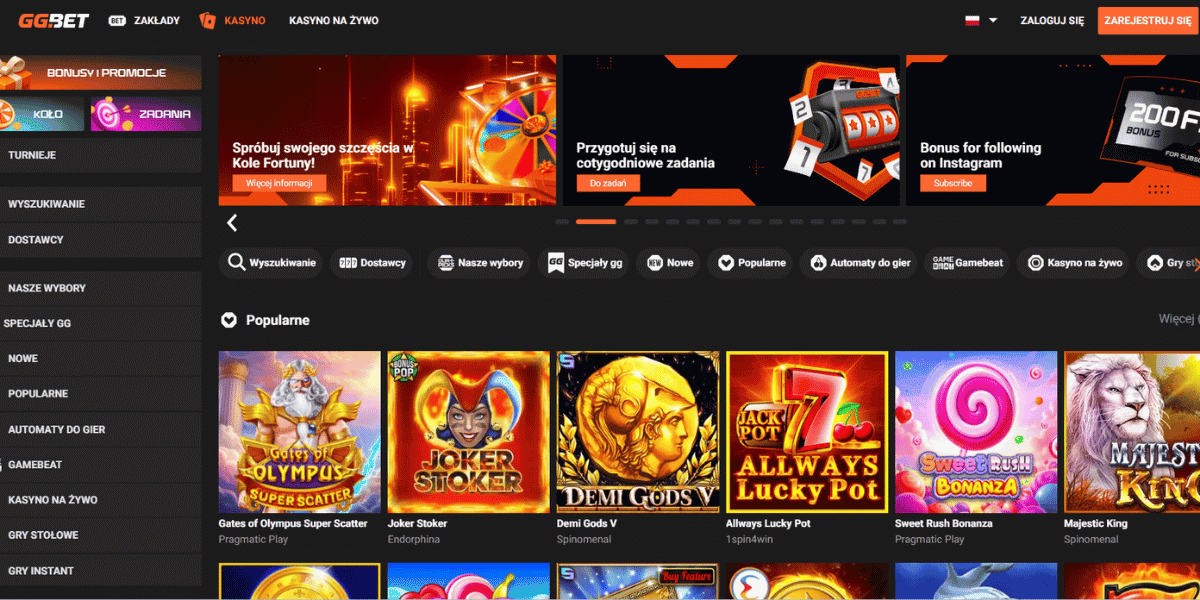Switch to Kasyno na żywo top tab
Viewport: 1200px width, 600px height.
[x=334, y=20]
